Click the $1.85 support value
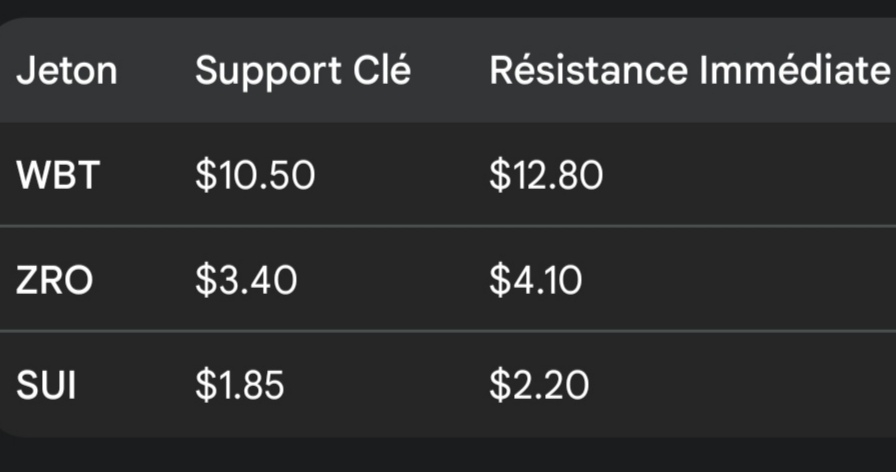The image size is (896, 472). point(240,384)
